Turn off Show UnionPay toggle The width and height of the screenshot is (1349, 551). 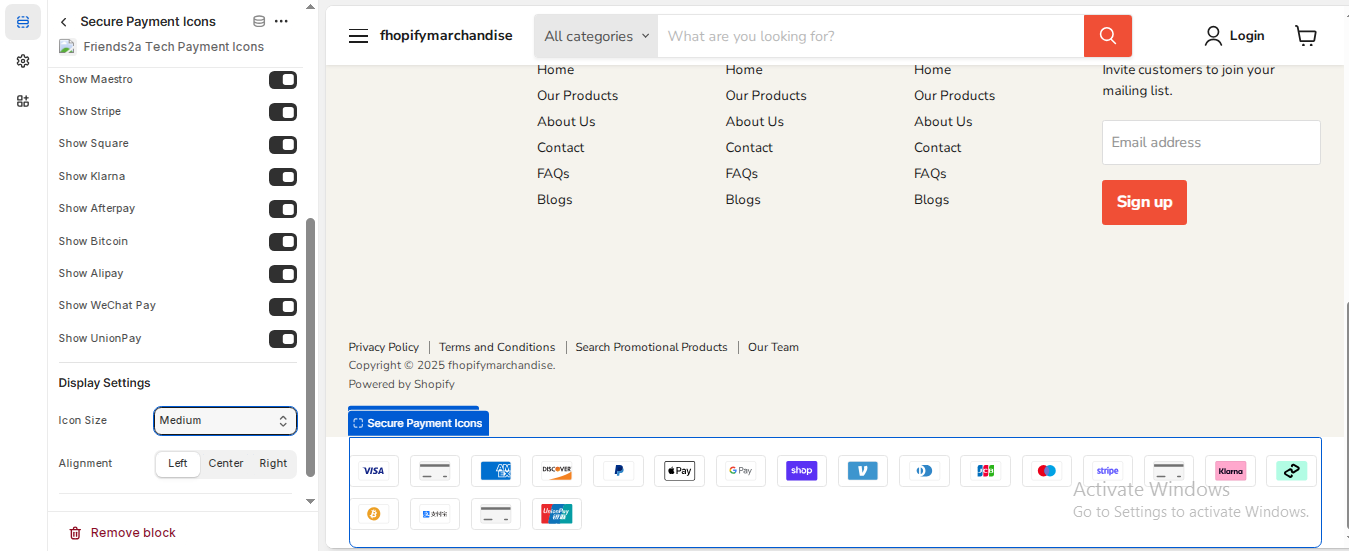click(283, 339)
